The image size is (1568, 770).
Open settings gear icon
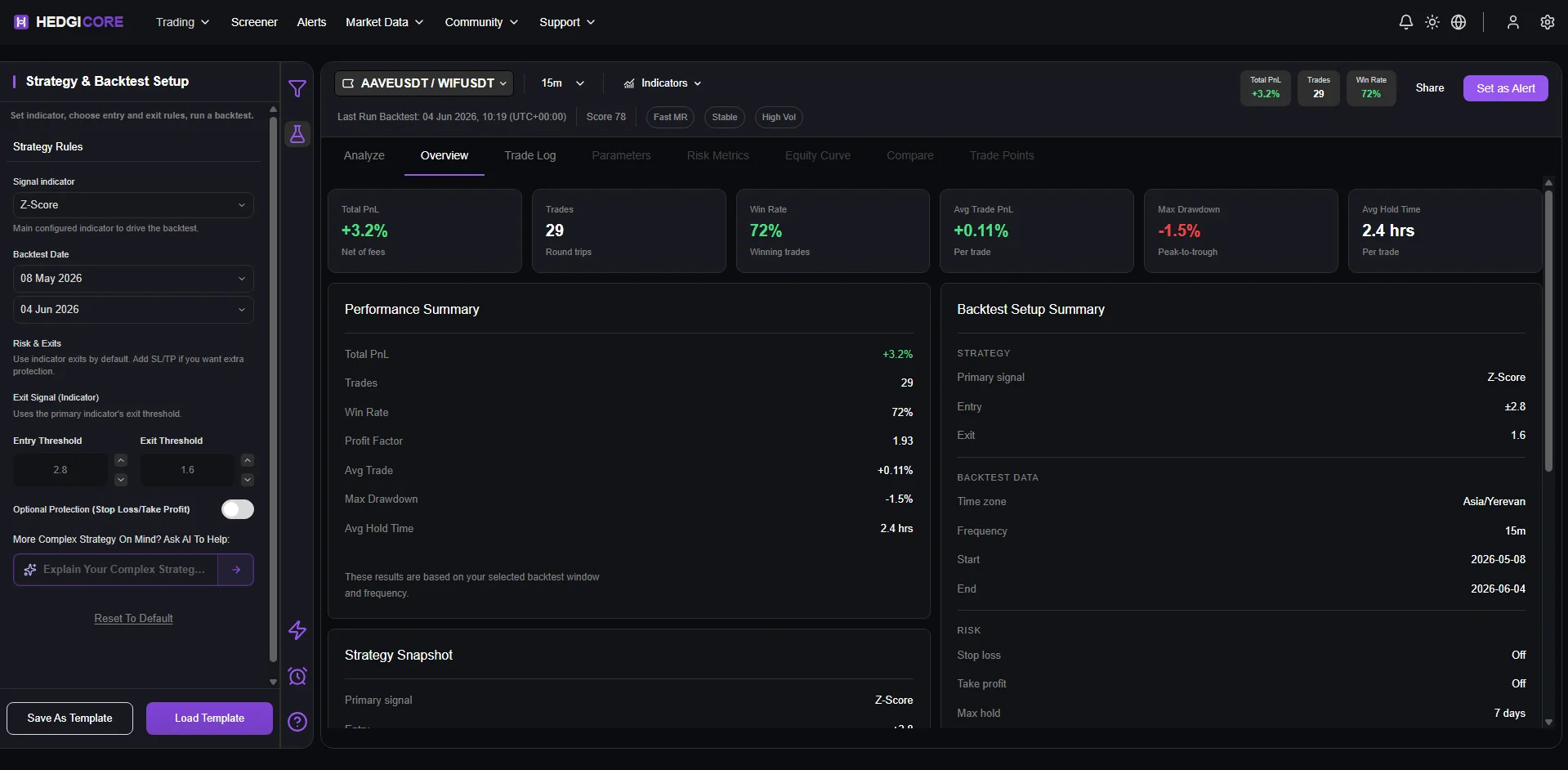pyautogui.click(x=1547, y=22)
